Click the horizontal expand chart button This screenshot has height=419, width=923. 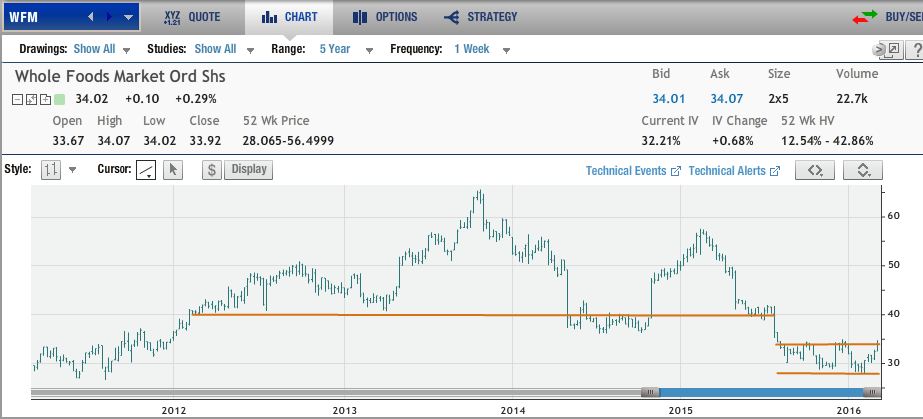815,170
